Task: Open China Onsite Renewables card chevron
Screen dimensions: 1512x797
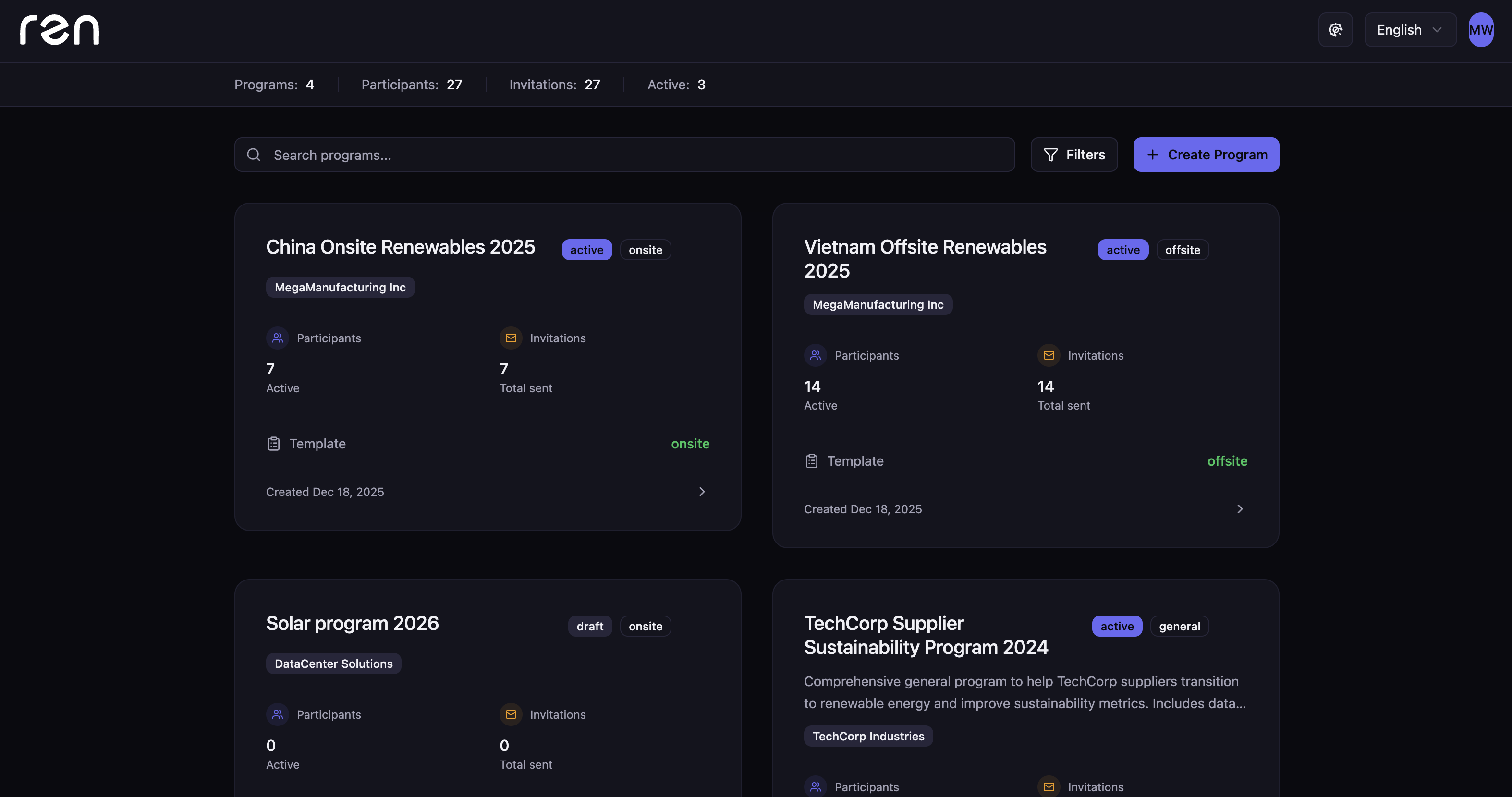Action: tap(702, 492)
